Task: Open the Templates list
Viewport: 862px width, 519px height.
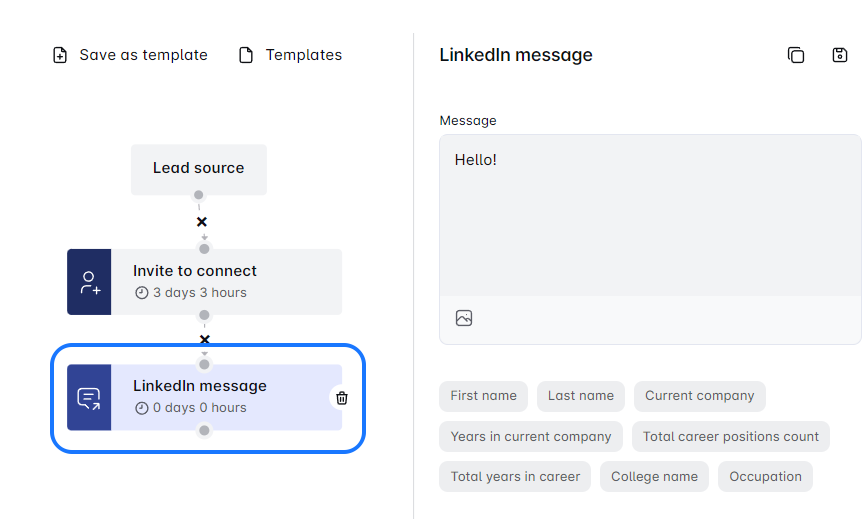Action: pyautogui.click(x=290, y=55)
